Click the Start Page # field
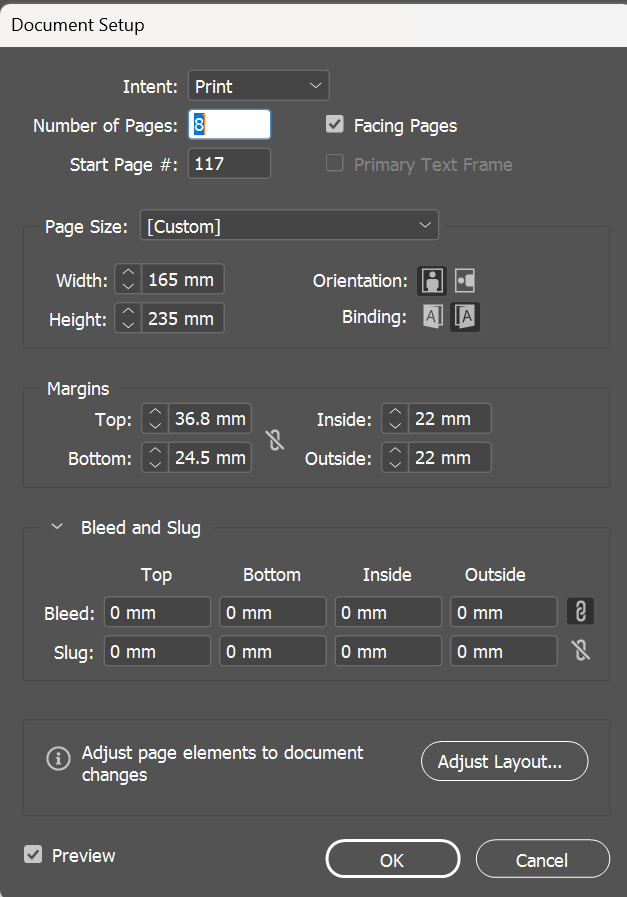 pyautogui.click(x=229, y=164)
